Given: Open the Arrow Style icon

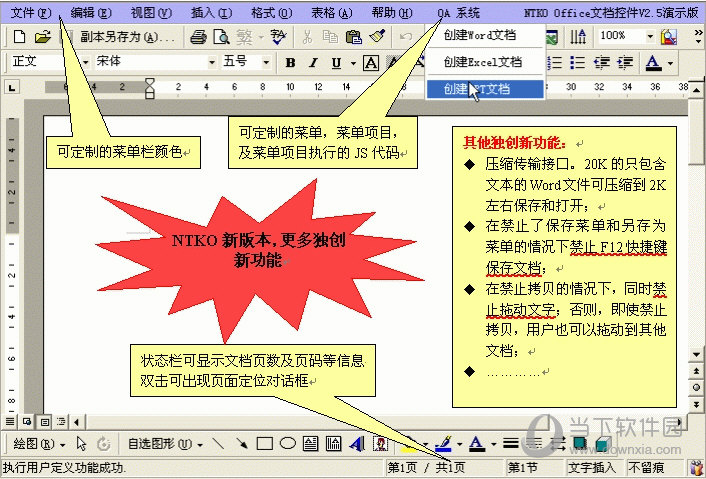Looking at the screenshot, I should coord(558,444).
